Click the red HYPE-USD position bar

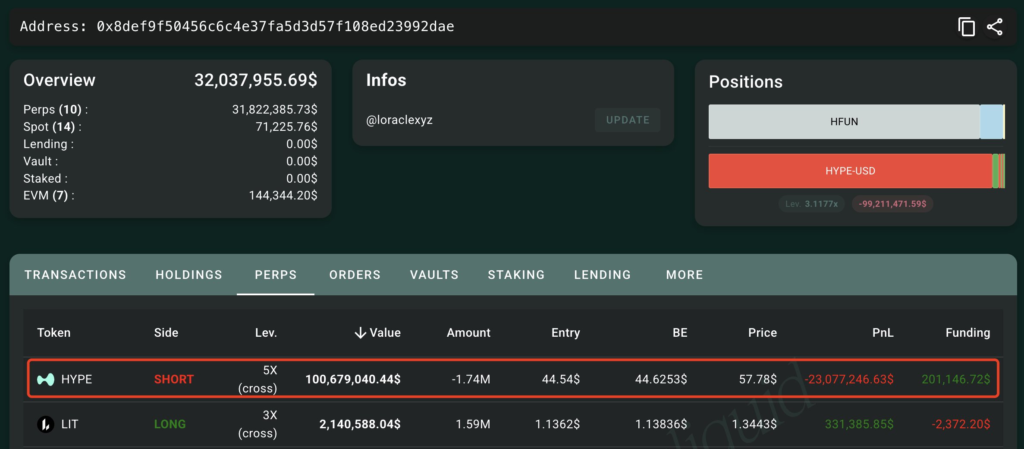tap(850, 171)
